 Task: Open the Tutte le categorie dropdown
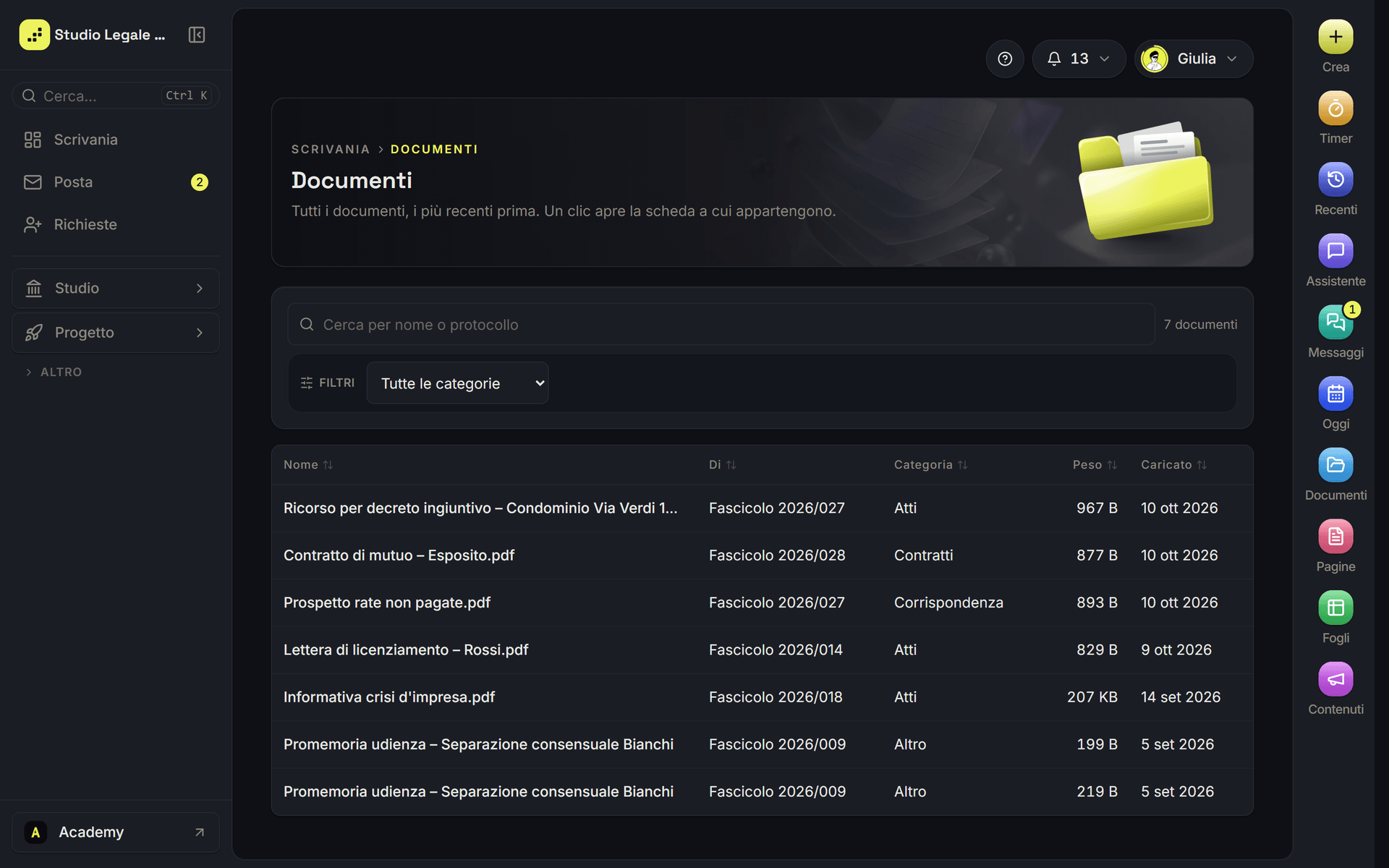(457, 383)
